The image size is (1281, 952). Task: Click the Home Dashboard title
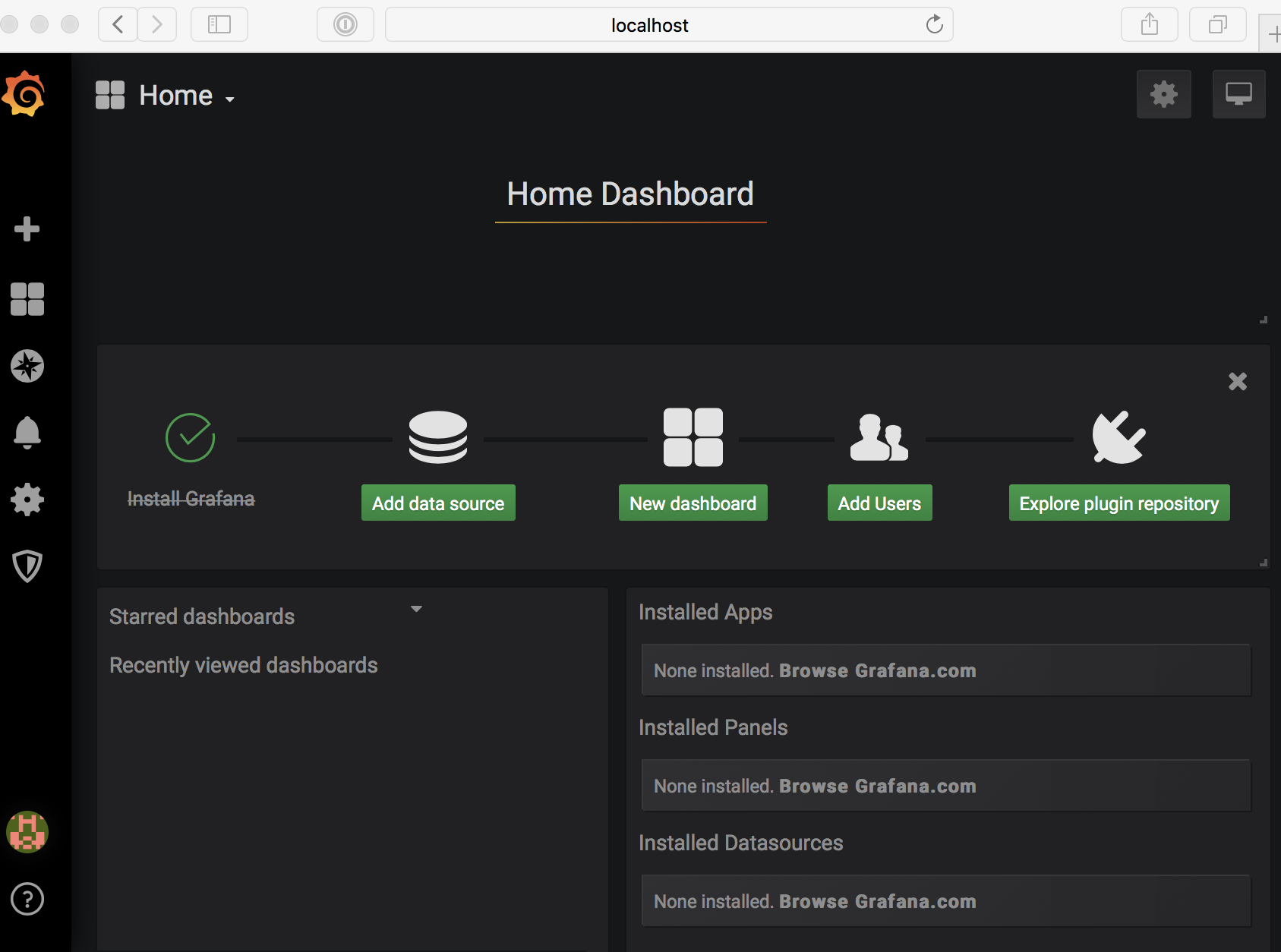pyautogui.click(x=630, y=194)
